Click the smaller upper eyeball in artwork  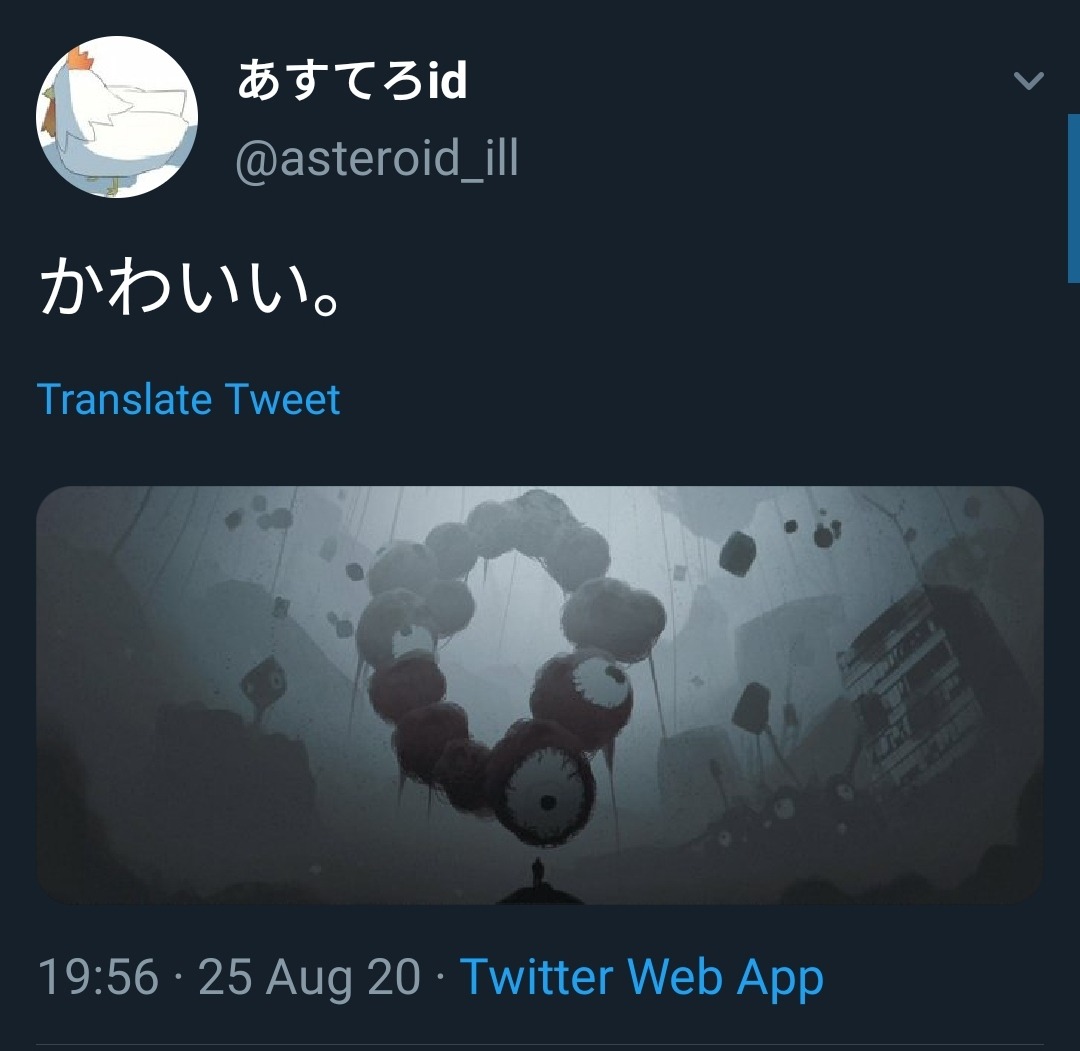[x=600, y=682]
